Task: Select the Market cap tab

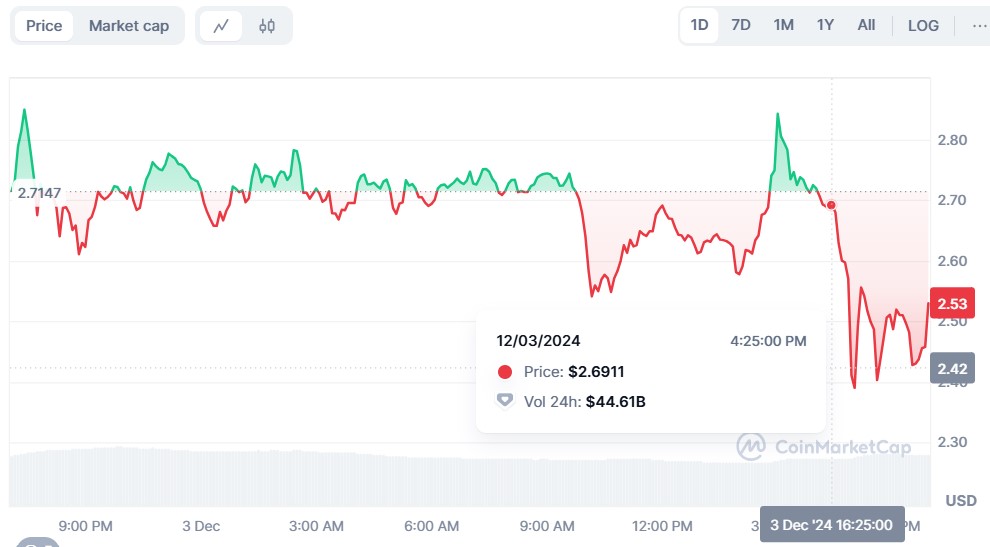Action: point(129,26)
